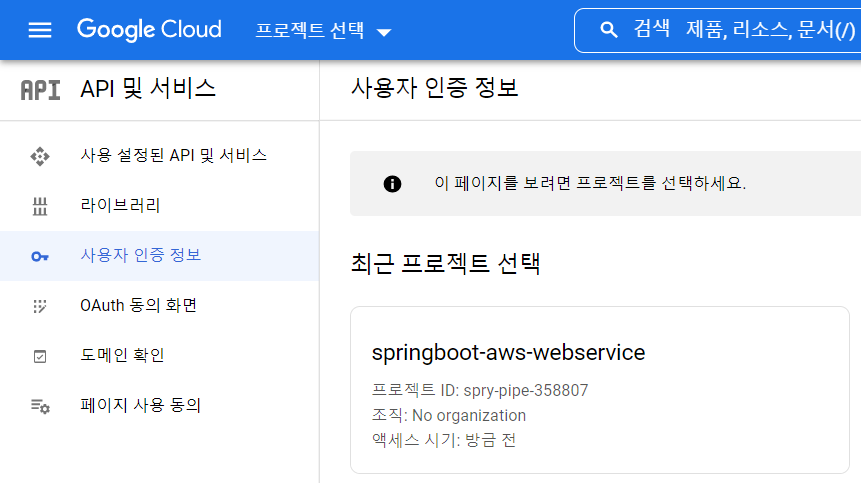The image size is (861, 483).
Task: Click the Google Cloud logo
Action: pos(149,30)
